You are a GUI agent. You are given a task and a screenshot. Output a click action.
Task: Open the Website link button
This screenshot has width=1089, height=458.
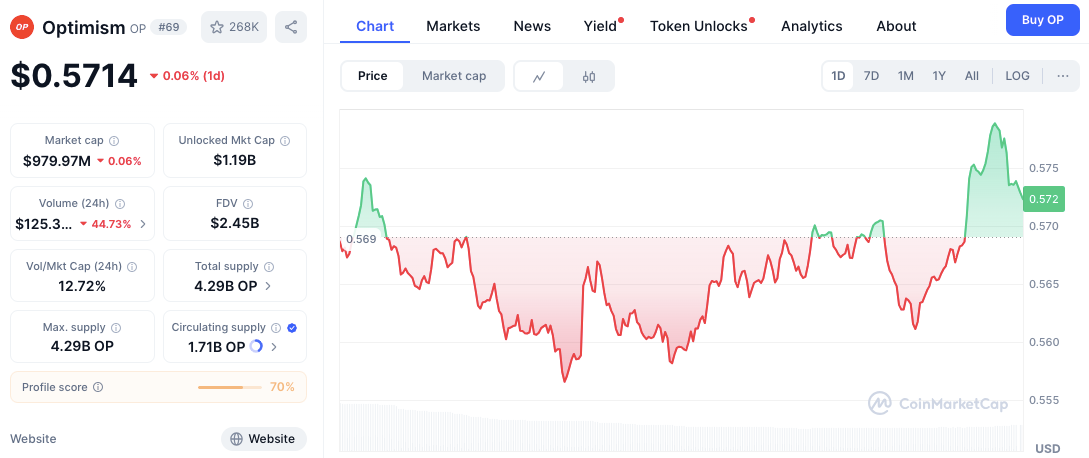(x=263, y=439)
